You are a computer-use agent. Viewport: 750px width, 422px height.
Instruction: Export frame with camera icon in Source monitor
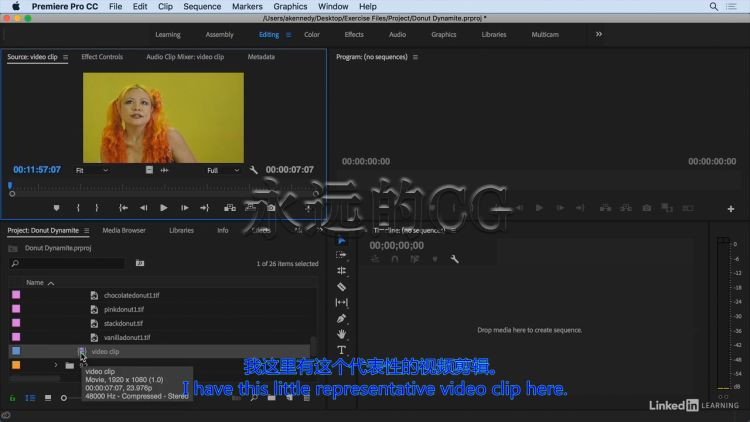[271, 208]
